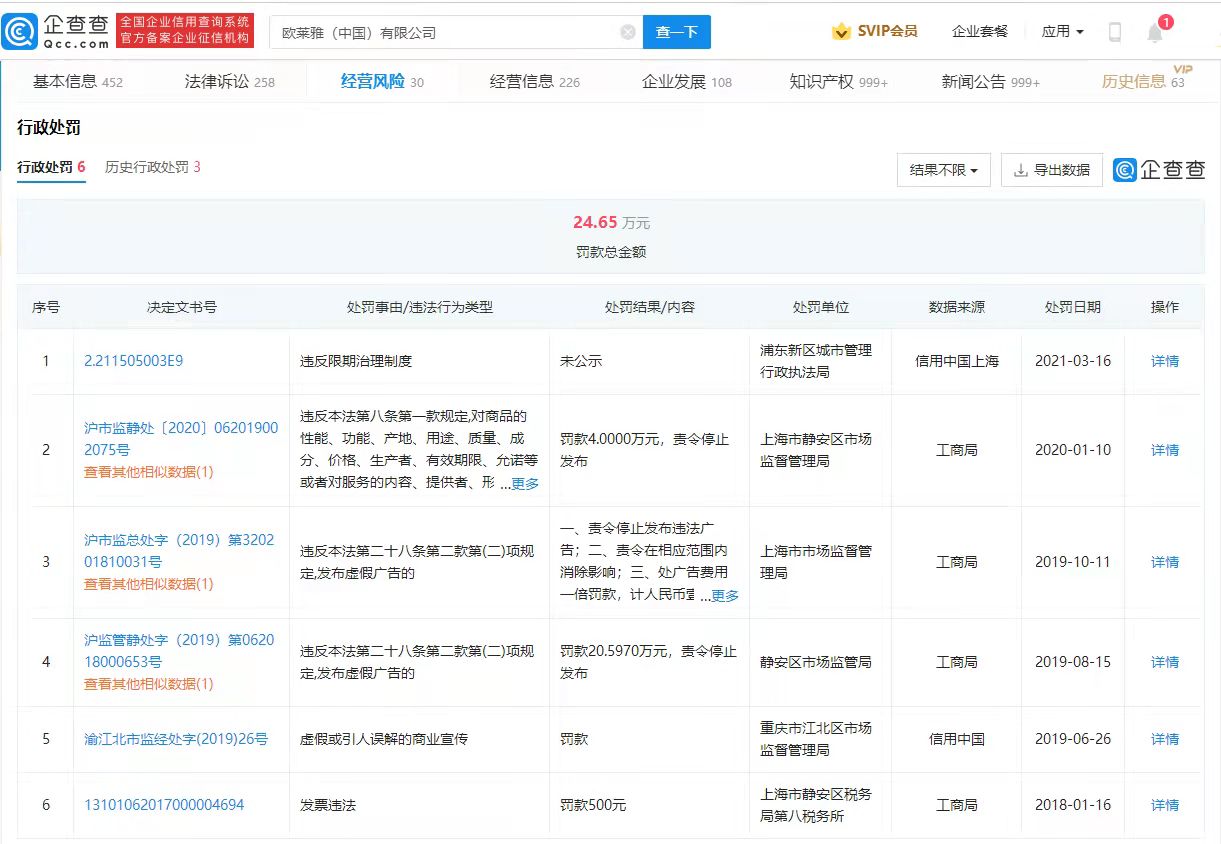The width and height of the screenshot is (1221, 844).
Task: Expand the 应用 dropdown menu
Action: coord(1062,32)
